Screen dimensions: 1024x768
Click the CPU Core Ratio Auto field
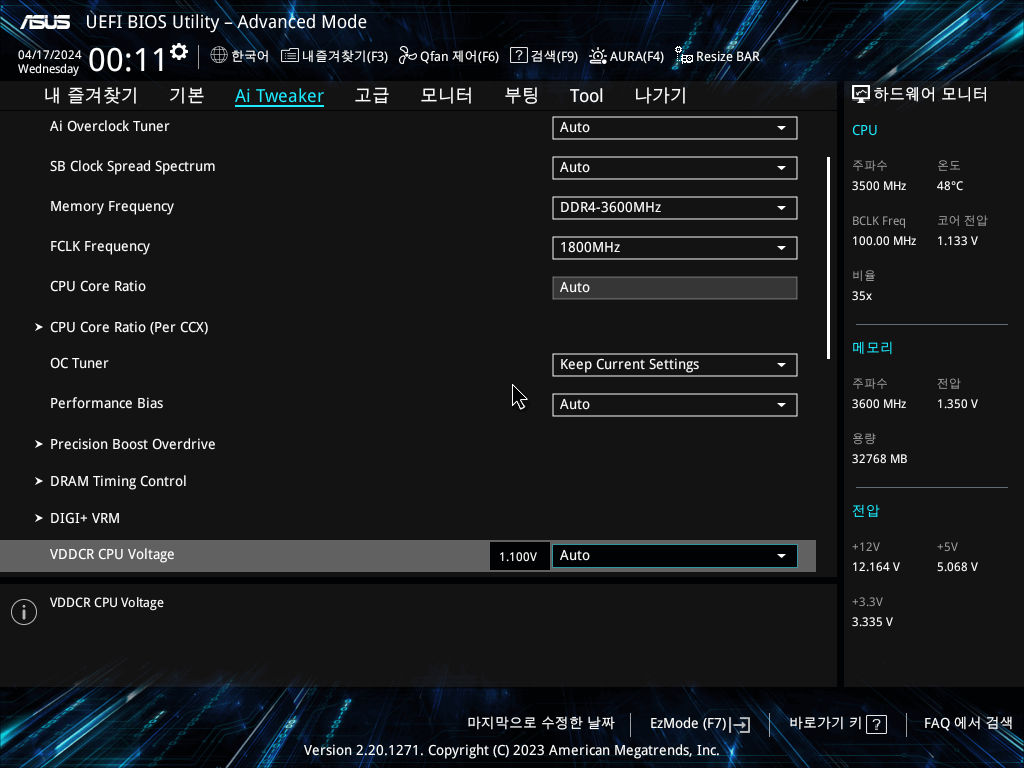coord(675,287)
